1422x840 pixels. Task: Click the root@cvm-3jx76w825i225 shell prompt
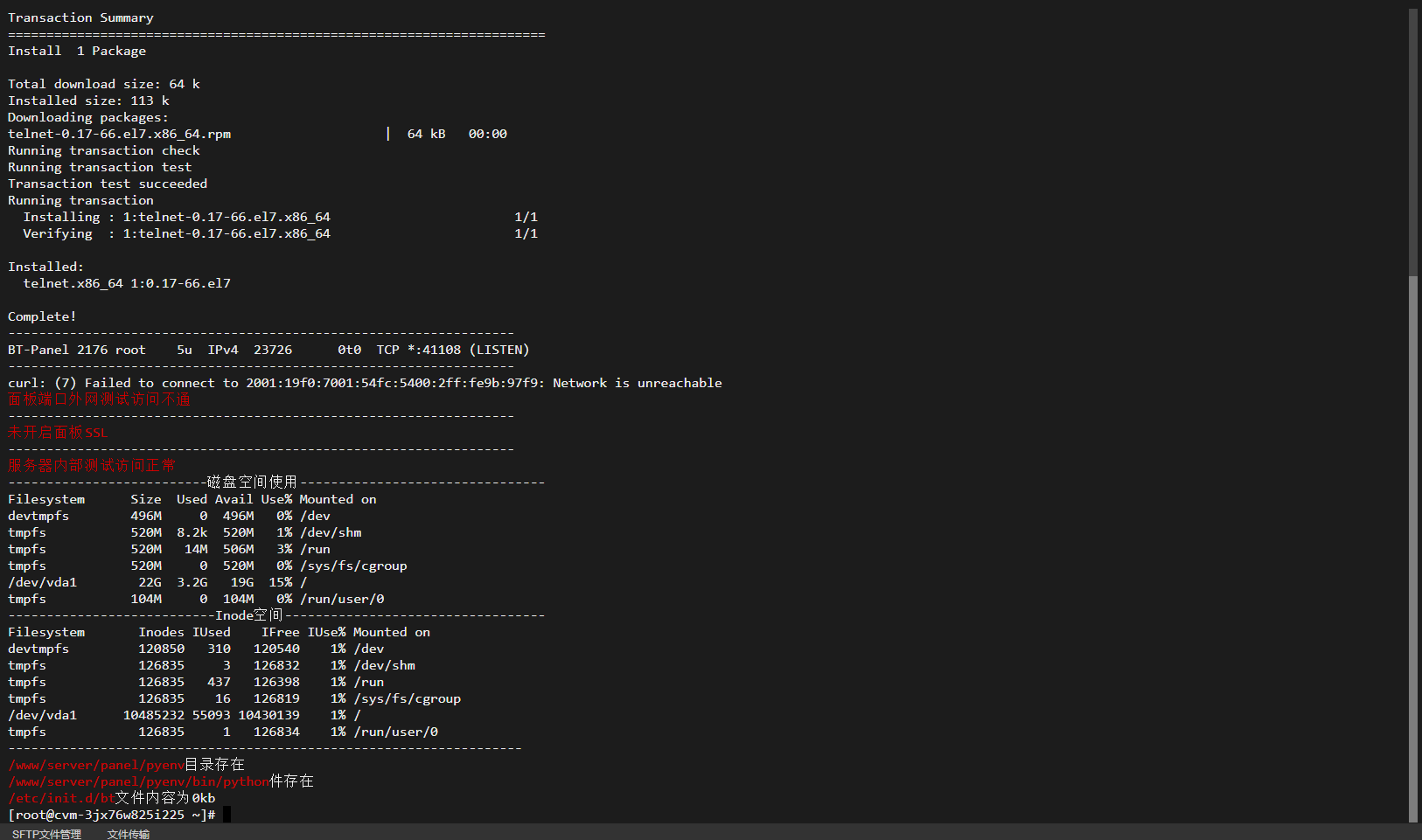[x=110, y=815]
